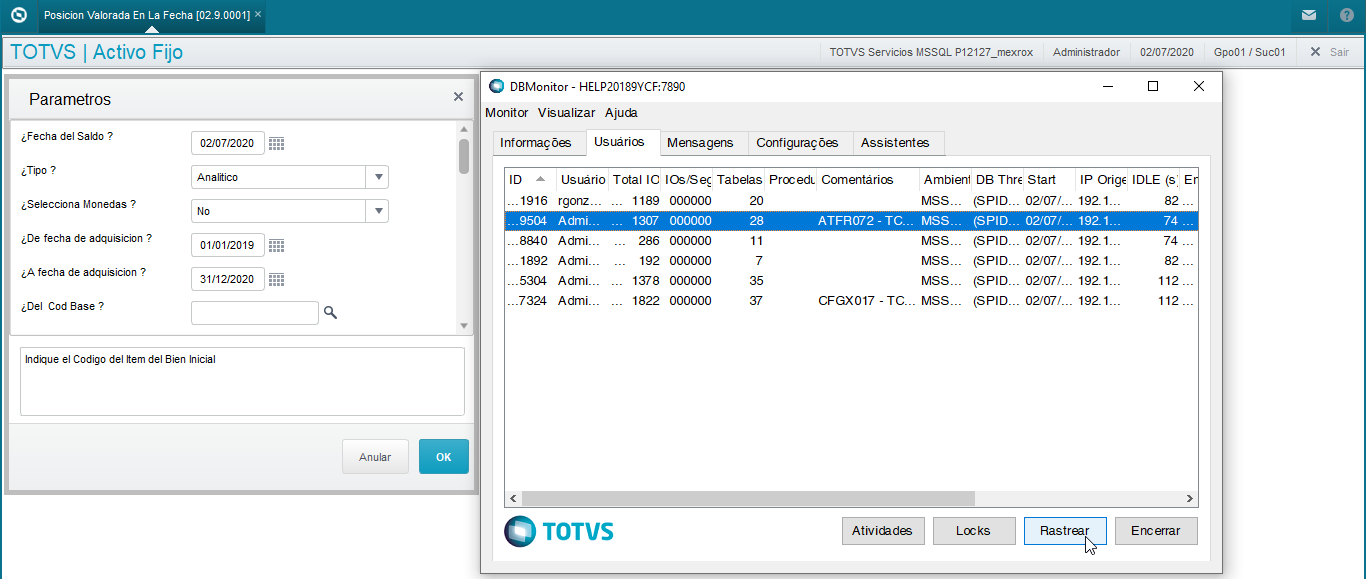Click the Parametros scrollbar down arrow
1366x579 pixels.
pos(463,326)
